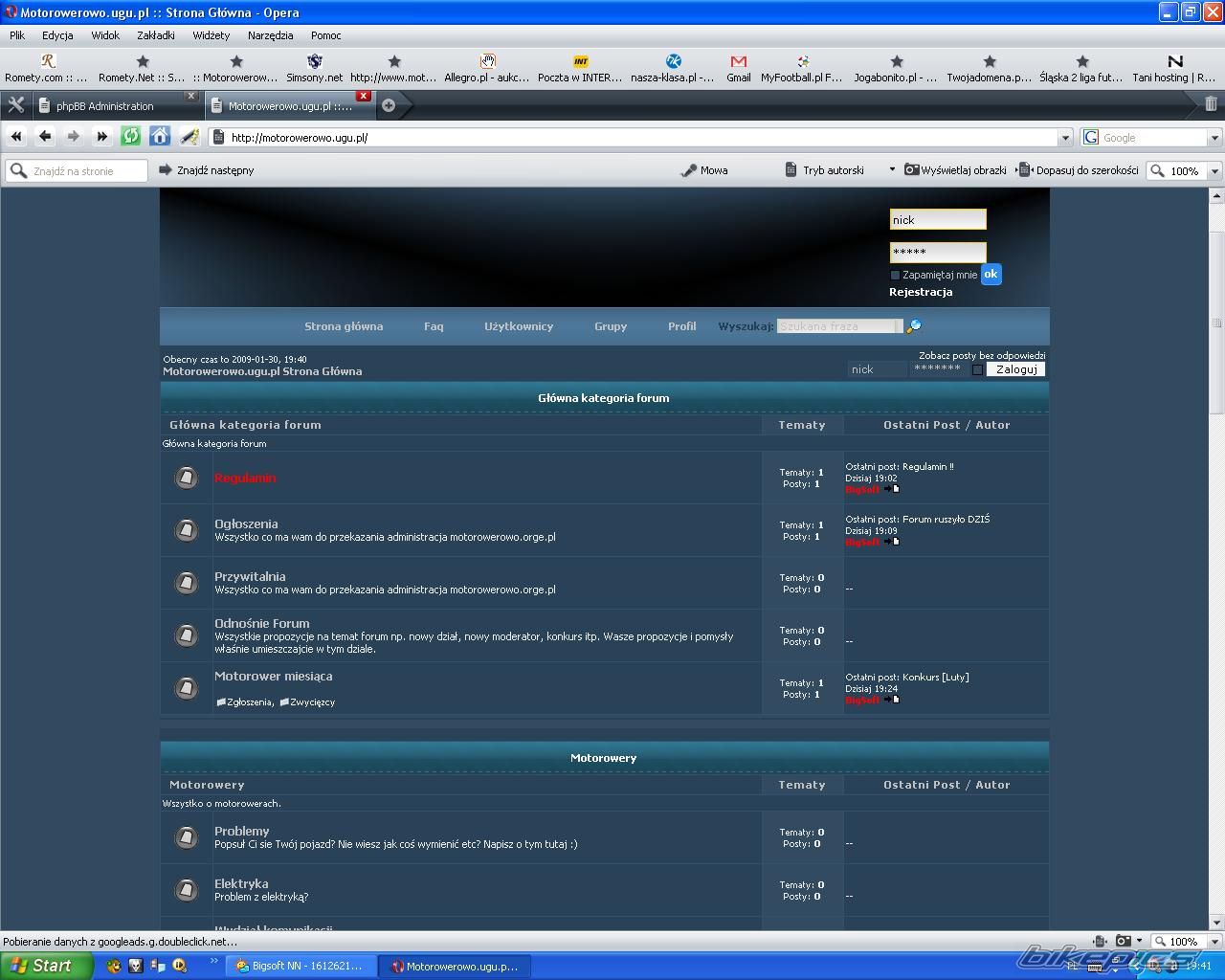Check the 'Zapamiętaj mnie' checkbox
The image size is (1225, 980).
896,276
